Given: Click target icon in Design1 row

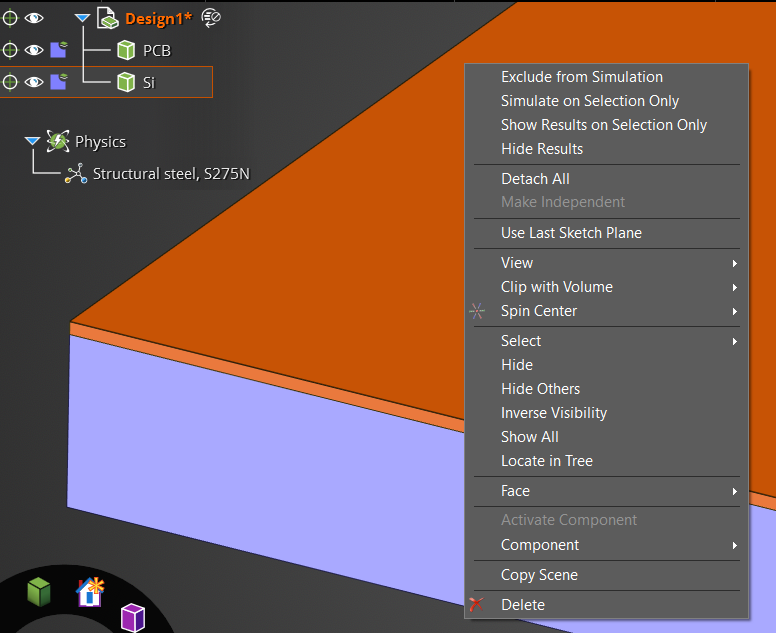Looking at the screenshot, I should [10, 18].
